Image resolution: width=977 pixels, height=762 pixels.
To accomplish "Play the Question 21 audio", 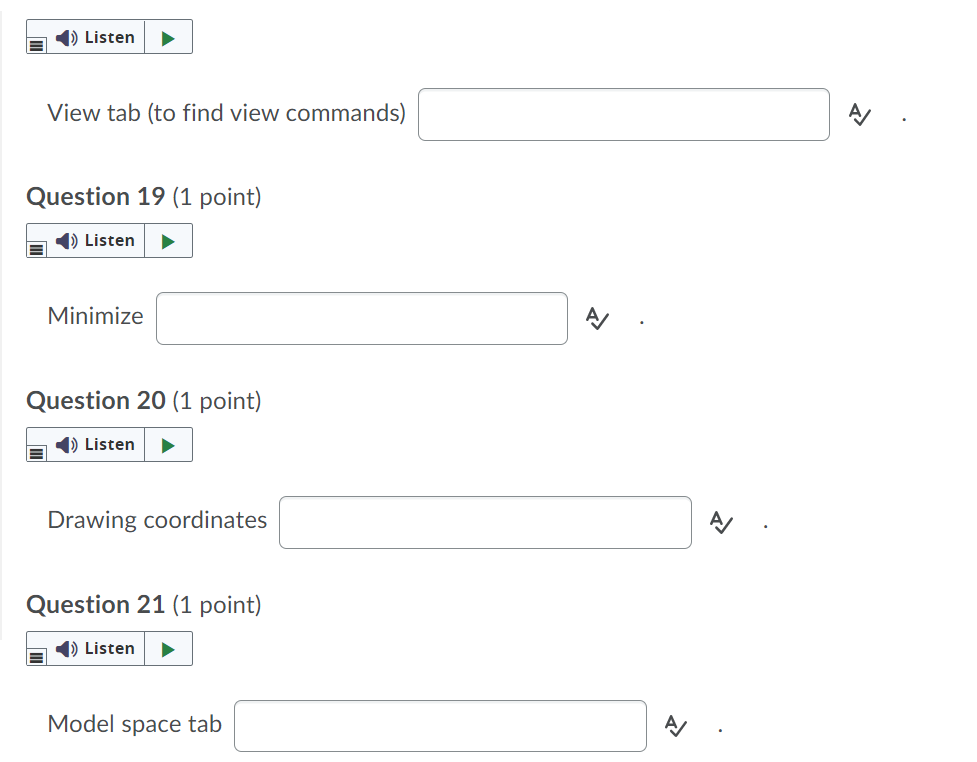I will pos(170,648).
